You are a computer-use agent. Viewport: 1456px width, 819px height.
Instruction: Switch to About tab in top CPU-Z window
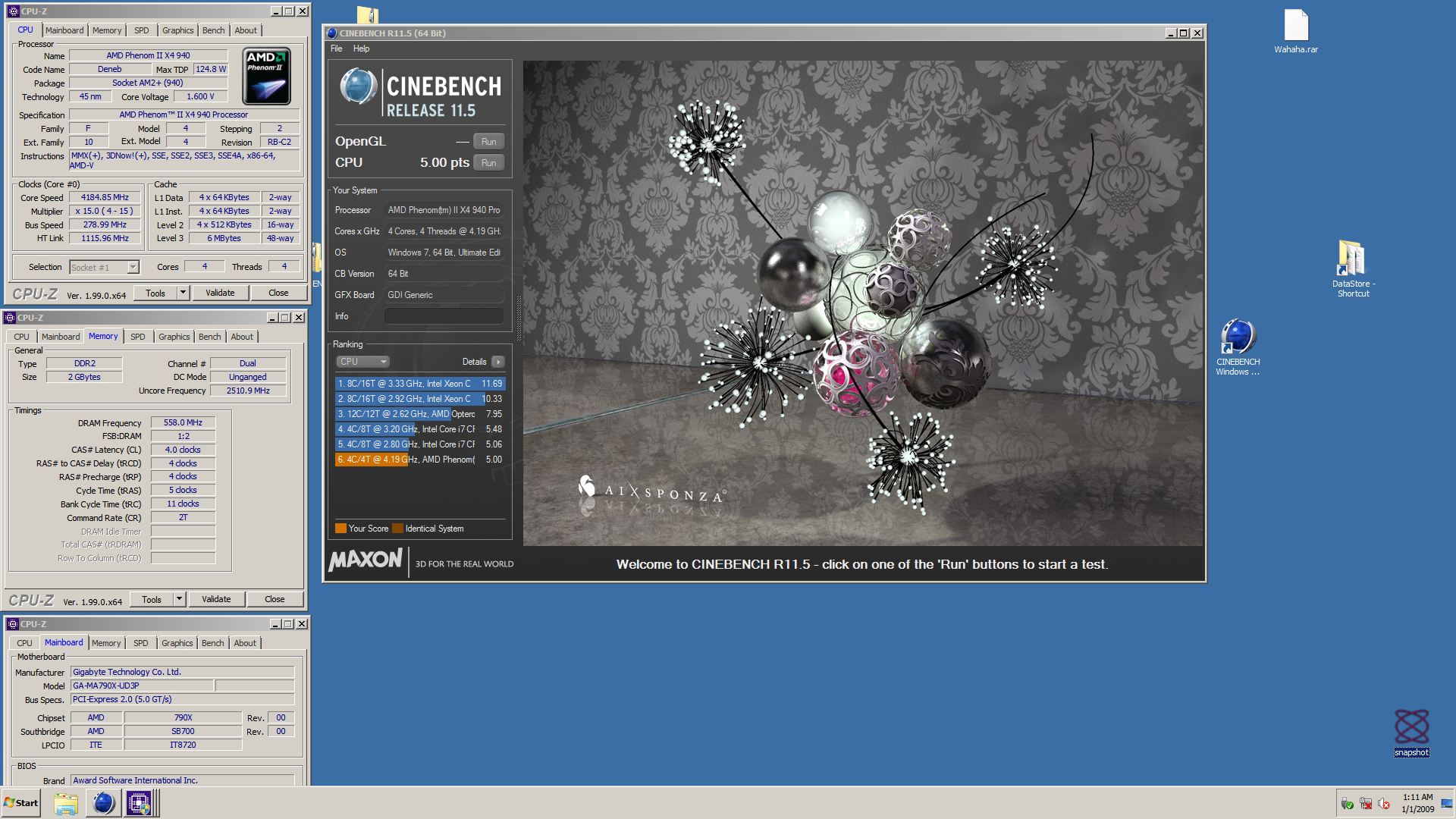(246, 30)
